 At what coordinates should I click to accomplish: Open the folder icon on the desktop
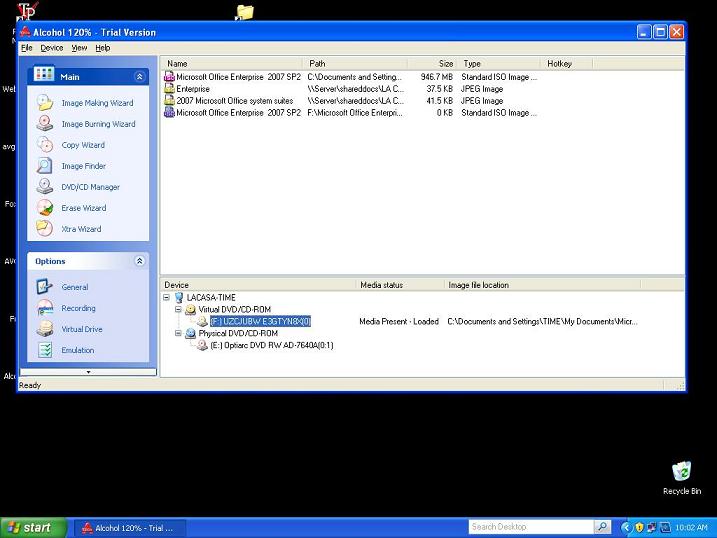point(245,12)
